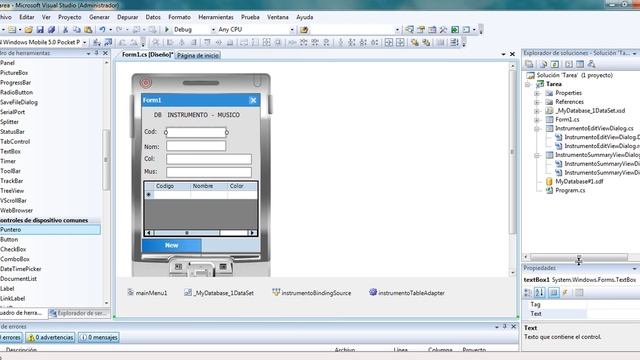Click the Text property value field
This screenshot has height=360, width=640.
click(x=613, y=313)
